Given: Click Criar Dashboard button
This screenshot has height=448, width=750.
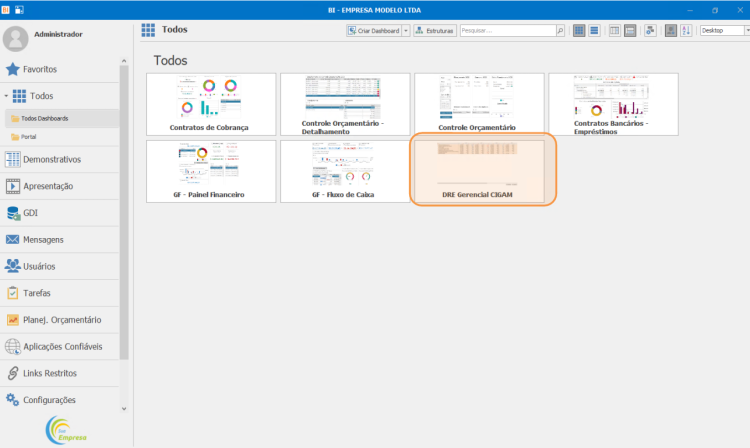Looking at the screenshot, I should click(x=374, y=31).
